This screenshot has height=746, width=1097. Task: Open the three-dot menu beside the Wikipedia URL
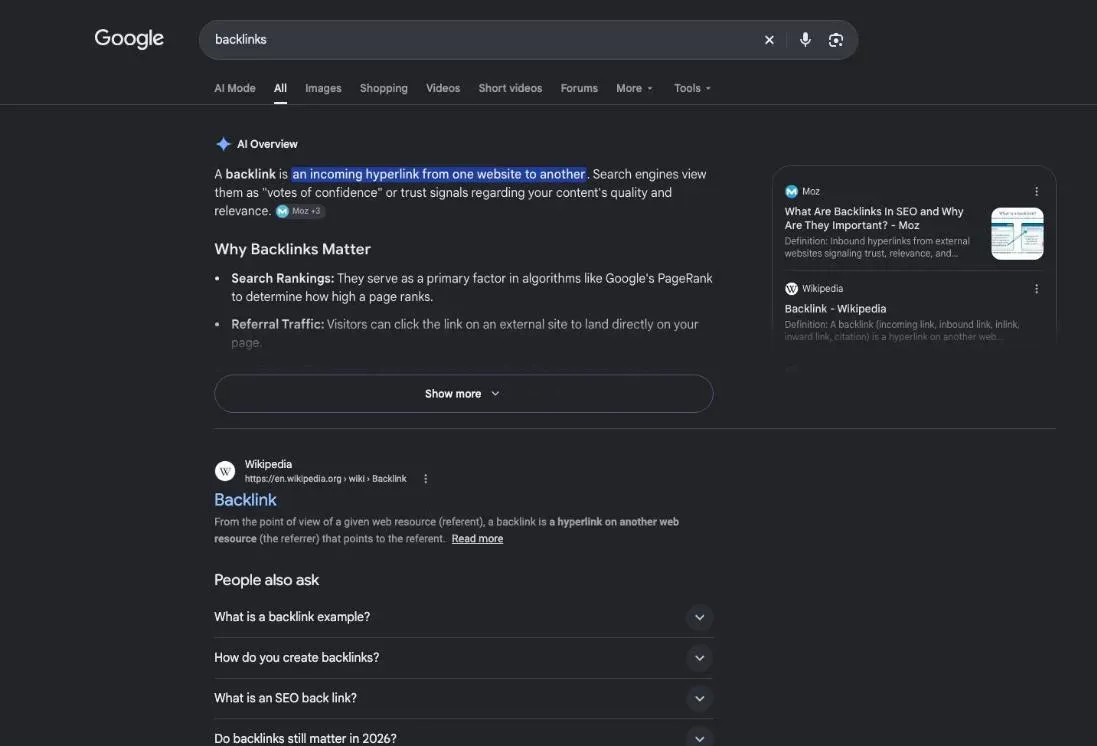tap(425, 479)
